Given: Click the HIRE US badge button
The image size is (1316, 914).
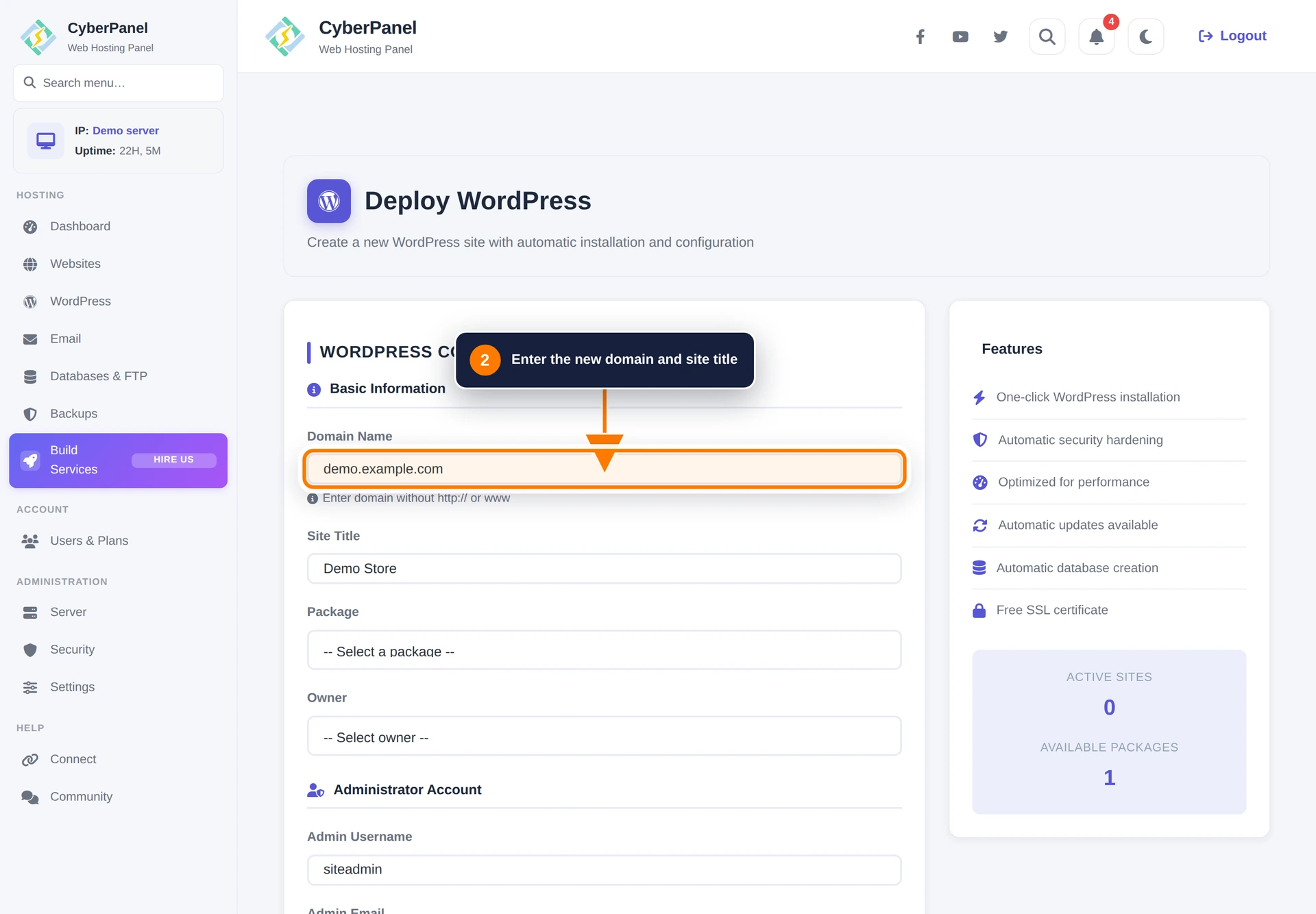Looking at the screenshot, I should pos(173,460).
